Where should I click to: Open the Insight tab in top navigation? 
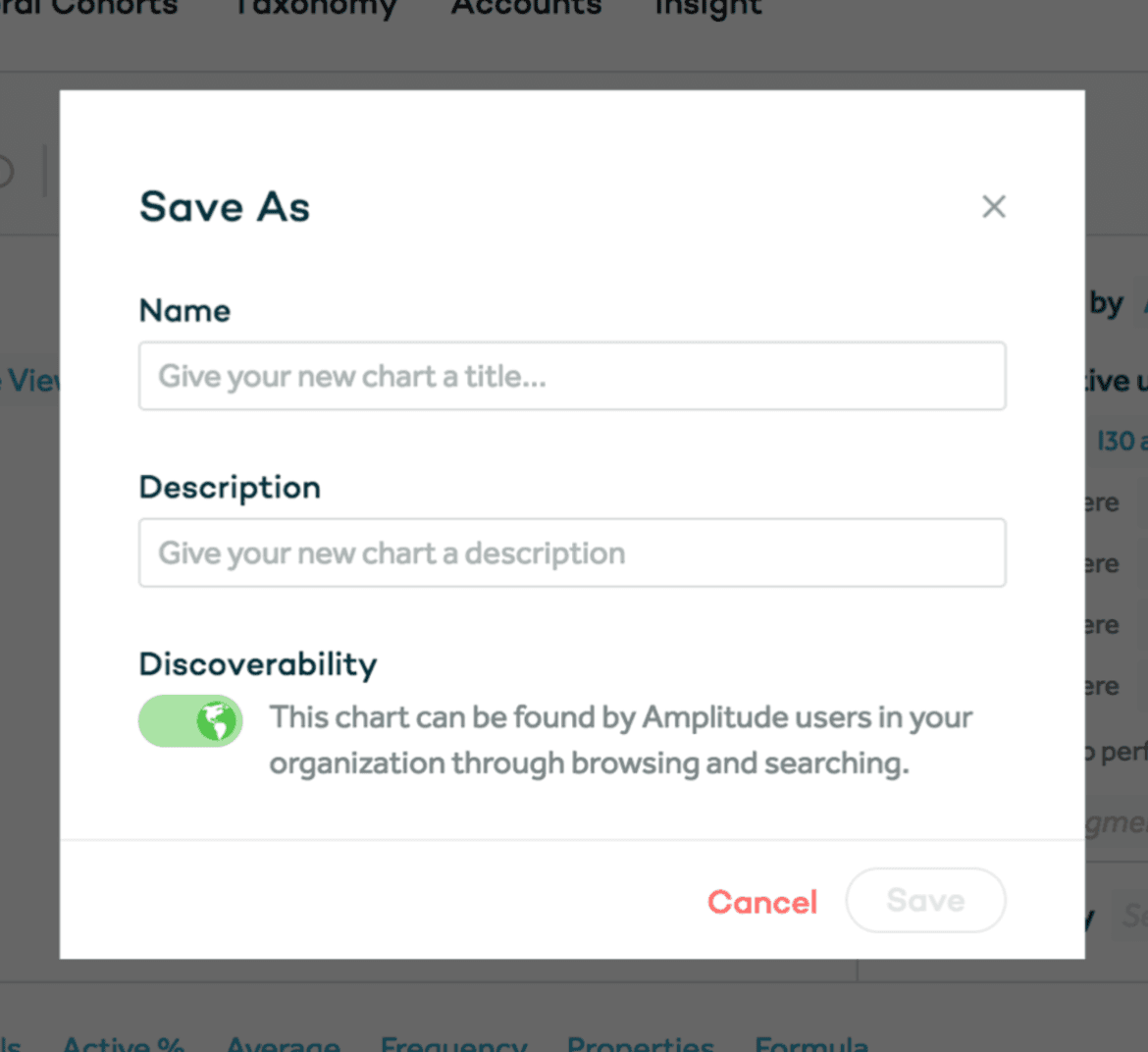(x=707, y=8)
